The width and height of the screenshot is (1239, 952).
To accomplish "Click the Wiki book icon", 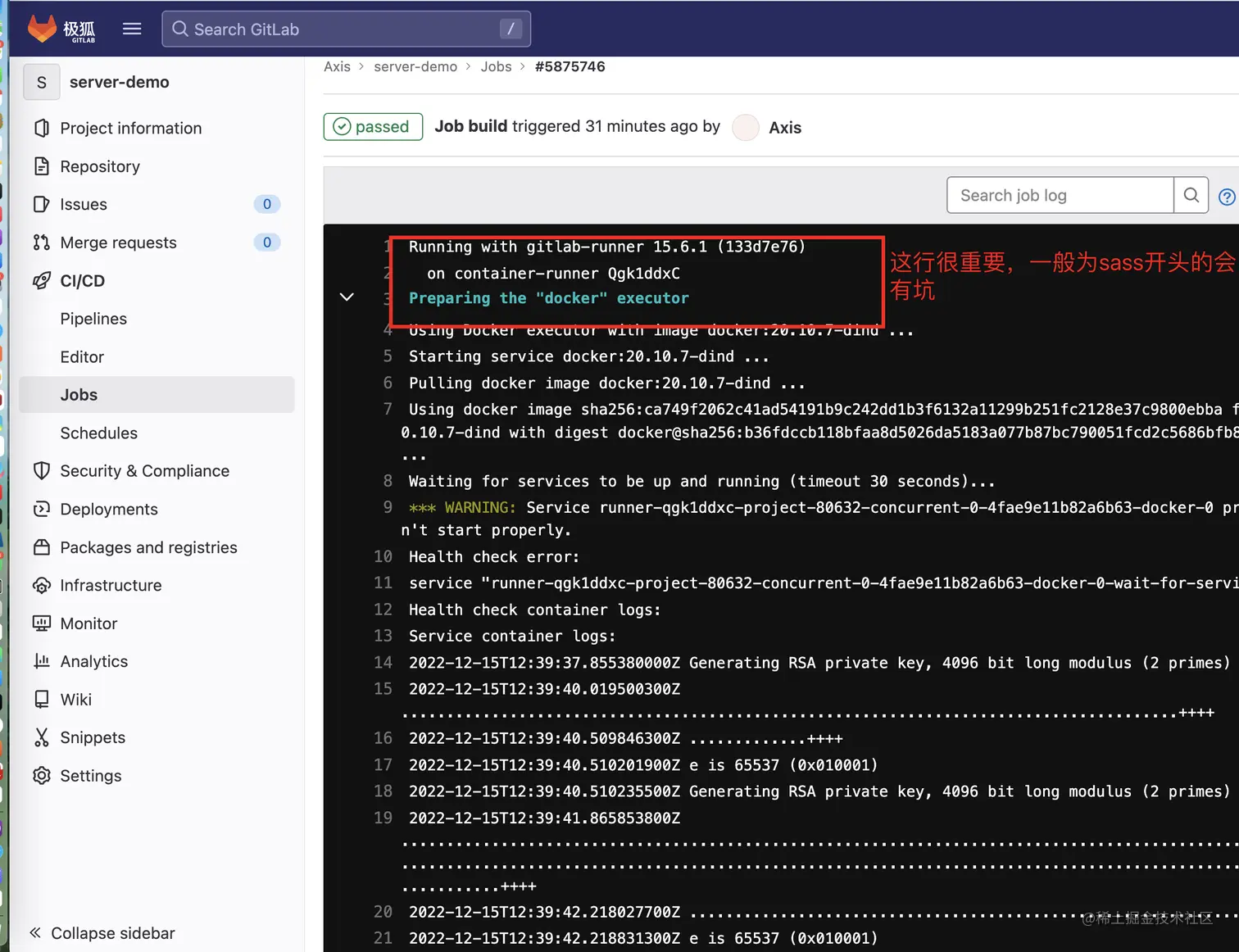I will tap(42, 699).
